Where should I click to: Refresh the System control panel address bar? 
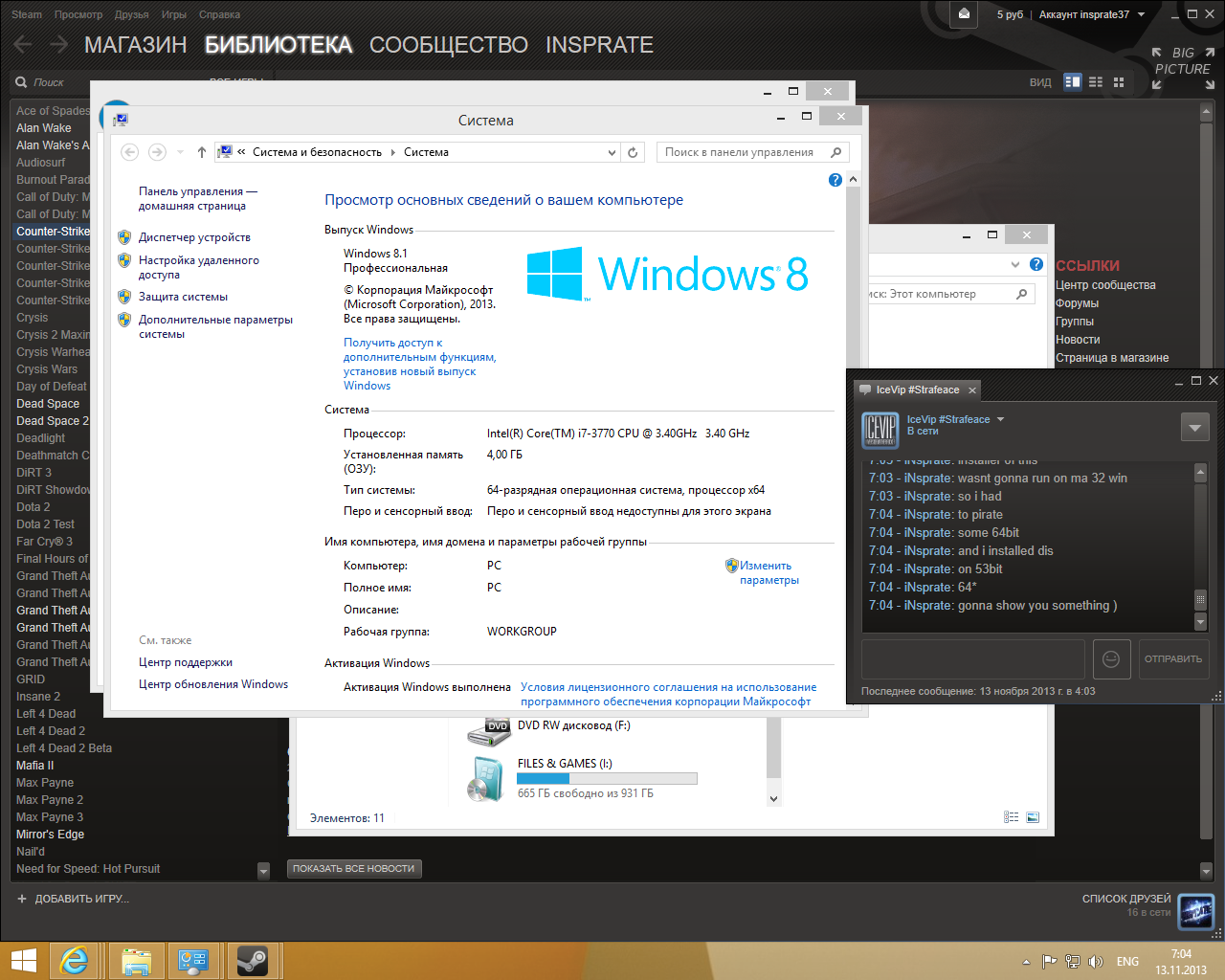pyautogui.click(x=633, y=152)
